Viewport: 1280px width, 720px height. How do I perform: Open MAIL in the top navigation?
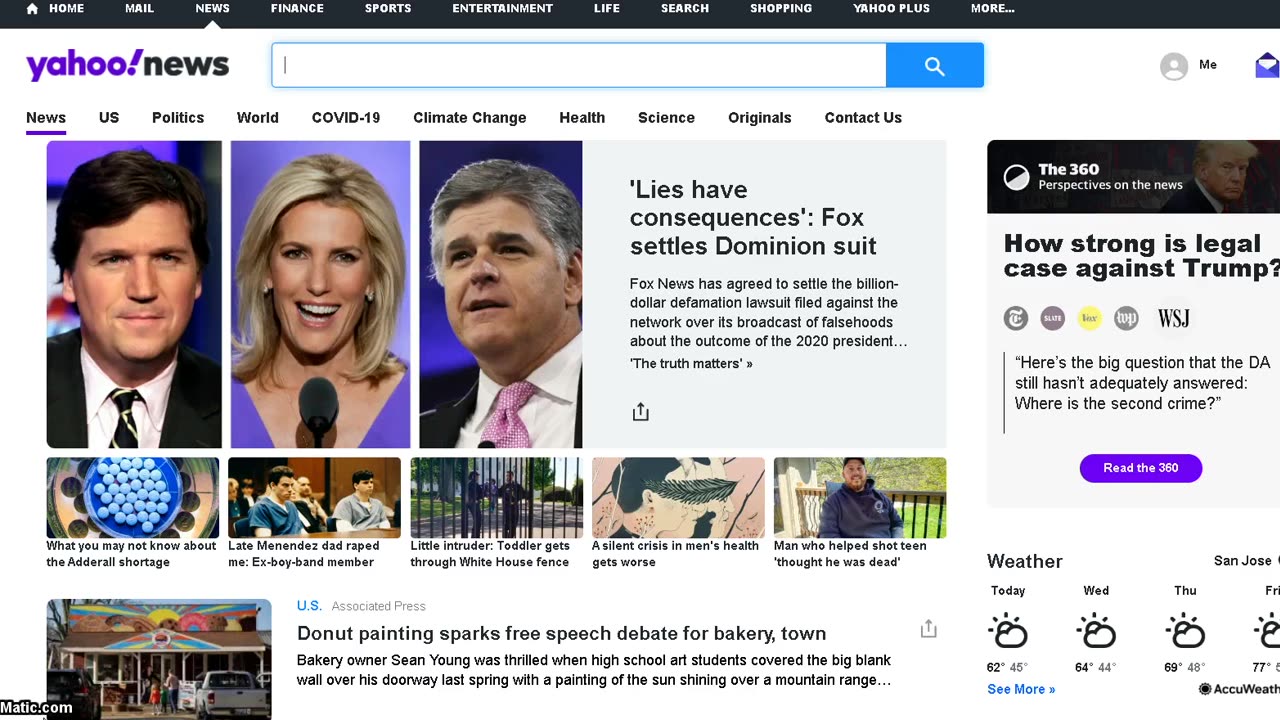[139, 8]
